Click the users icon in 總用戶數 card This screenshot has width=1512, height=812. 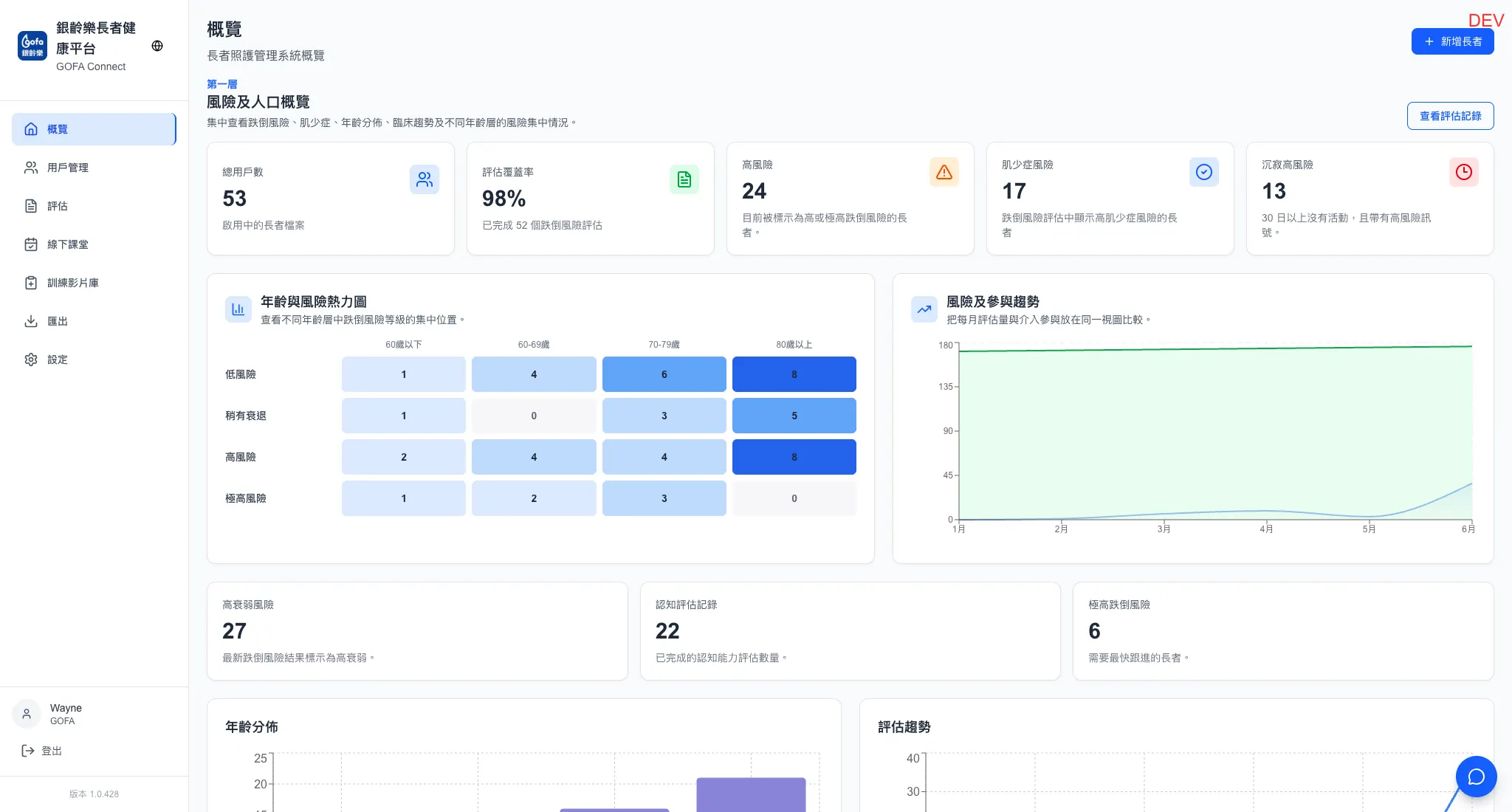click(x=425, y=179)
